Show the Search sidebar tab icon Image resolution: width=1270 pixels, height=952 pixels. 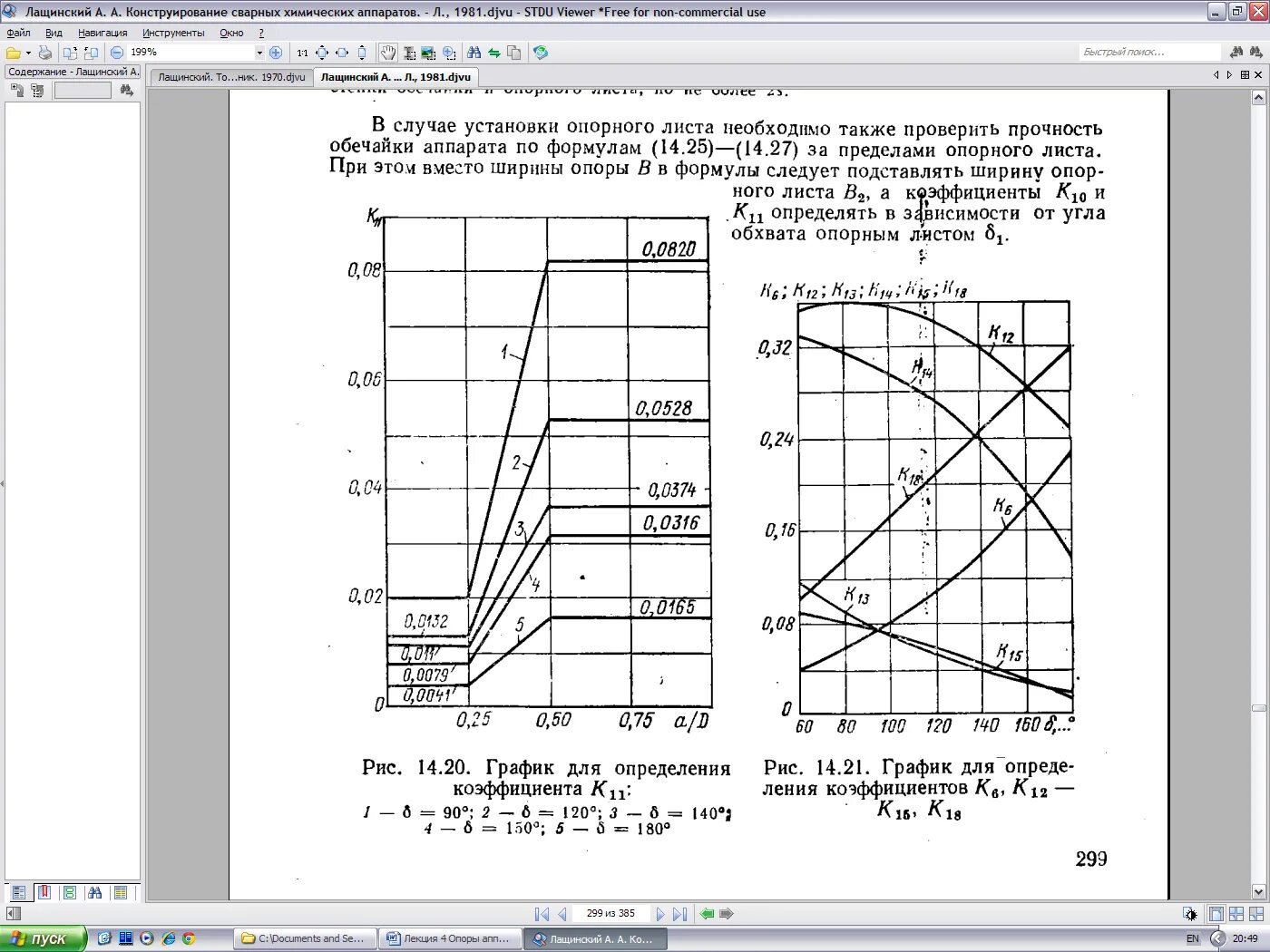tap(95, 893)
